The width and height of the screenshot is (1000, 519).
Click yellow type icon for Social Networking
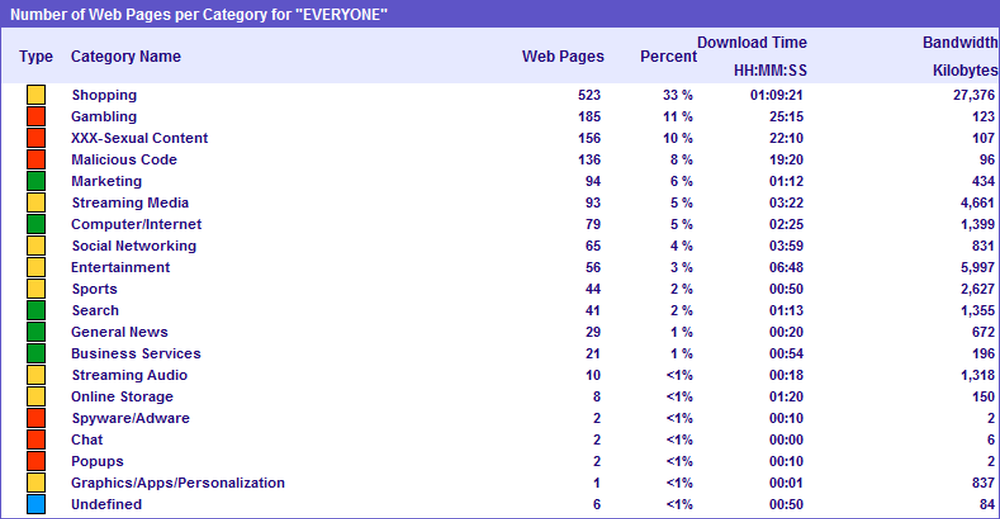click(36, 245)
